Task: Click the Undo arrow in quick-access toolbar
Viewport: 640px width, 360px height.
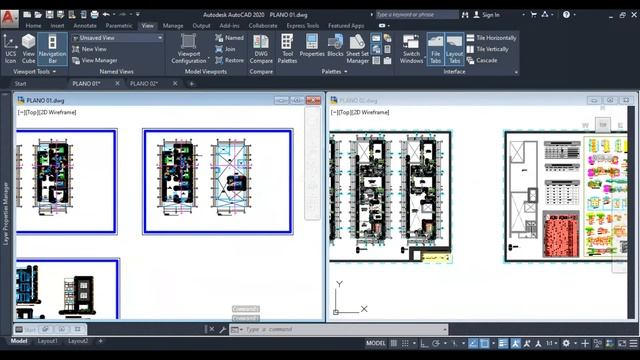Action: 106,15
